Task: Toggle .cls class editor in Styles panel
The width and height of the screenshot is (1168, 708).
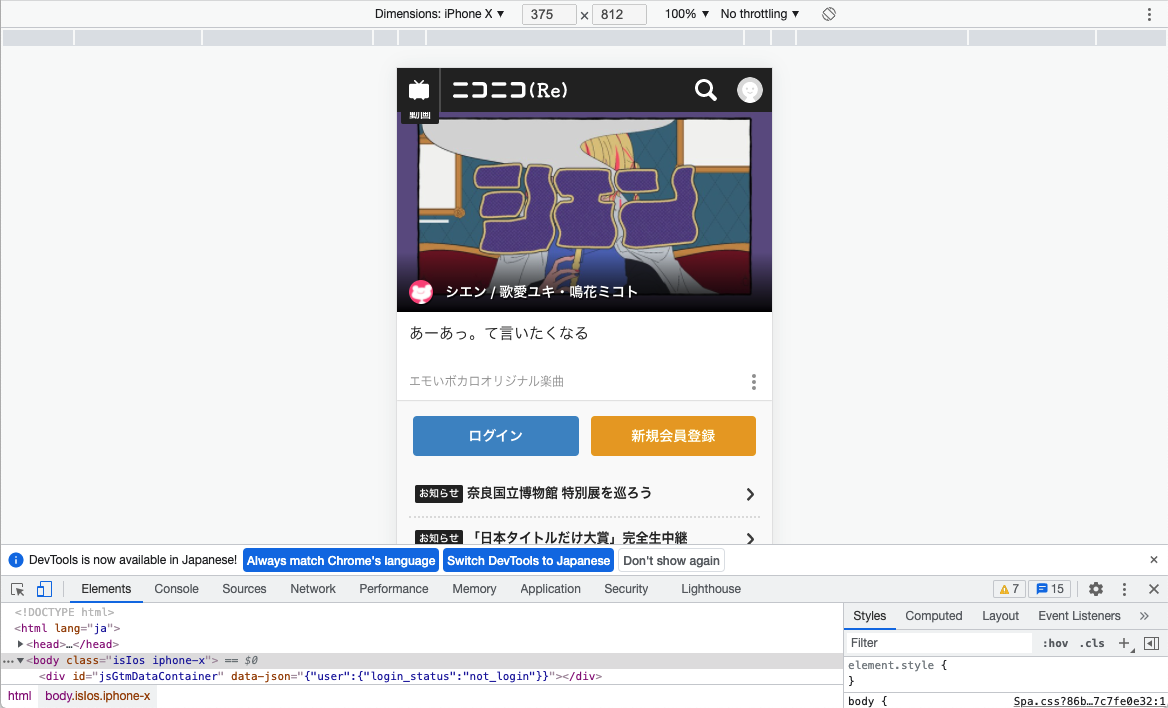Action: [x=1092, y=643]
